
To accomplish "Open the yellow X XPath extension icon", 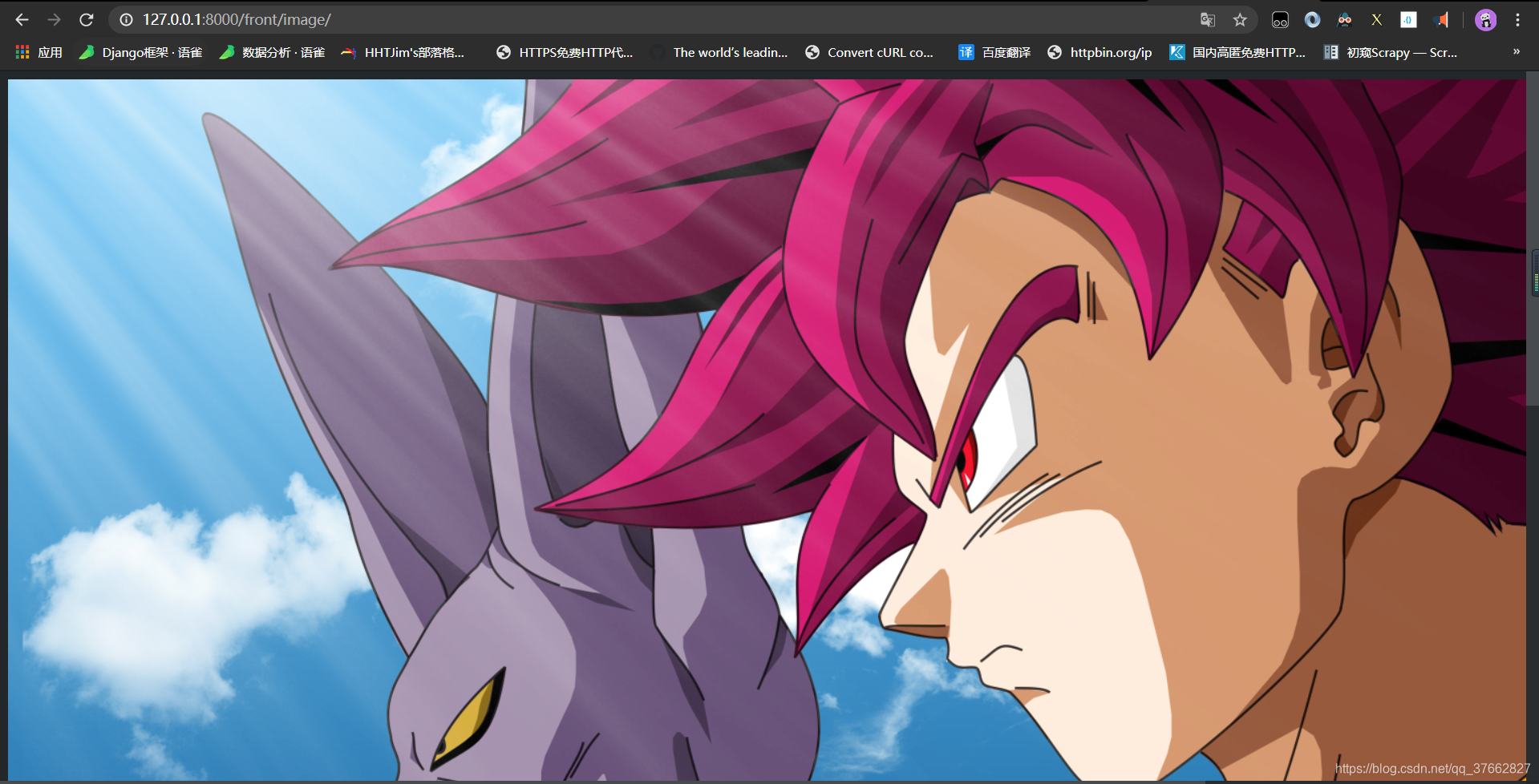I will point(1376,19).
